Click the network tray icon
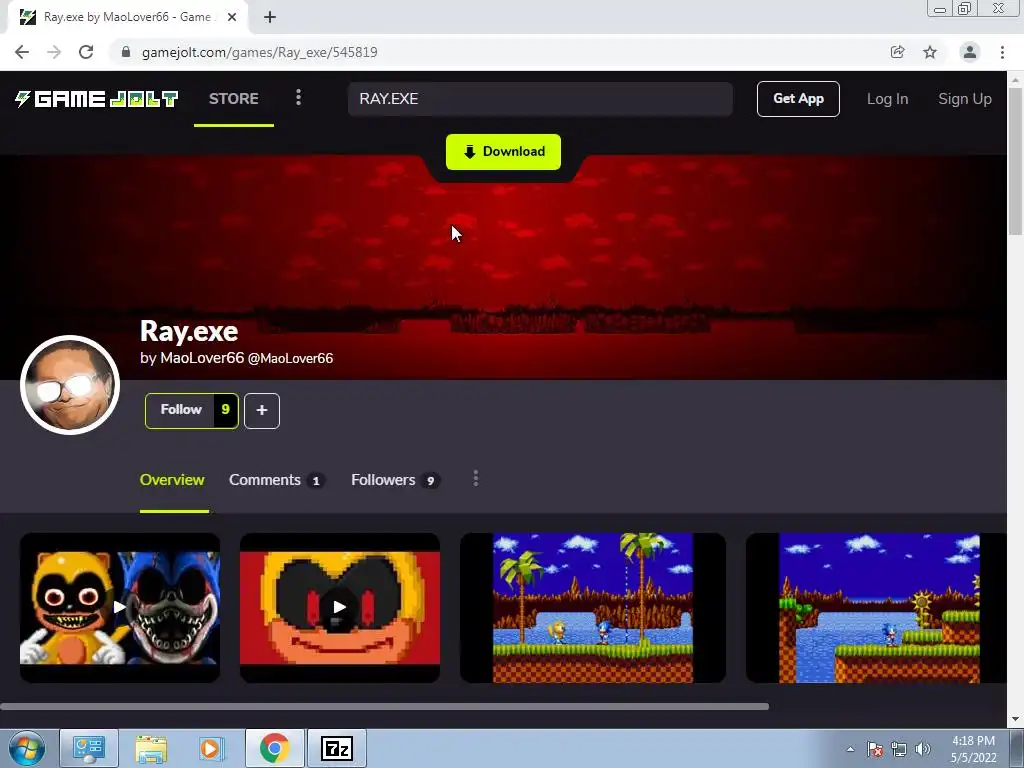1024x768 pixels. tap(899, 749)
